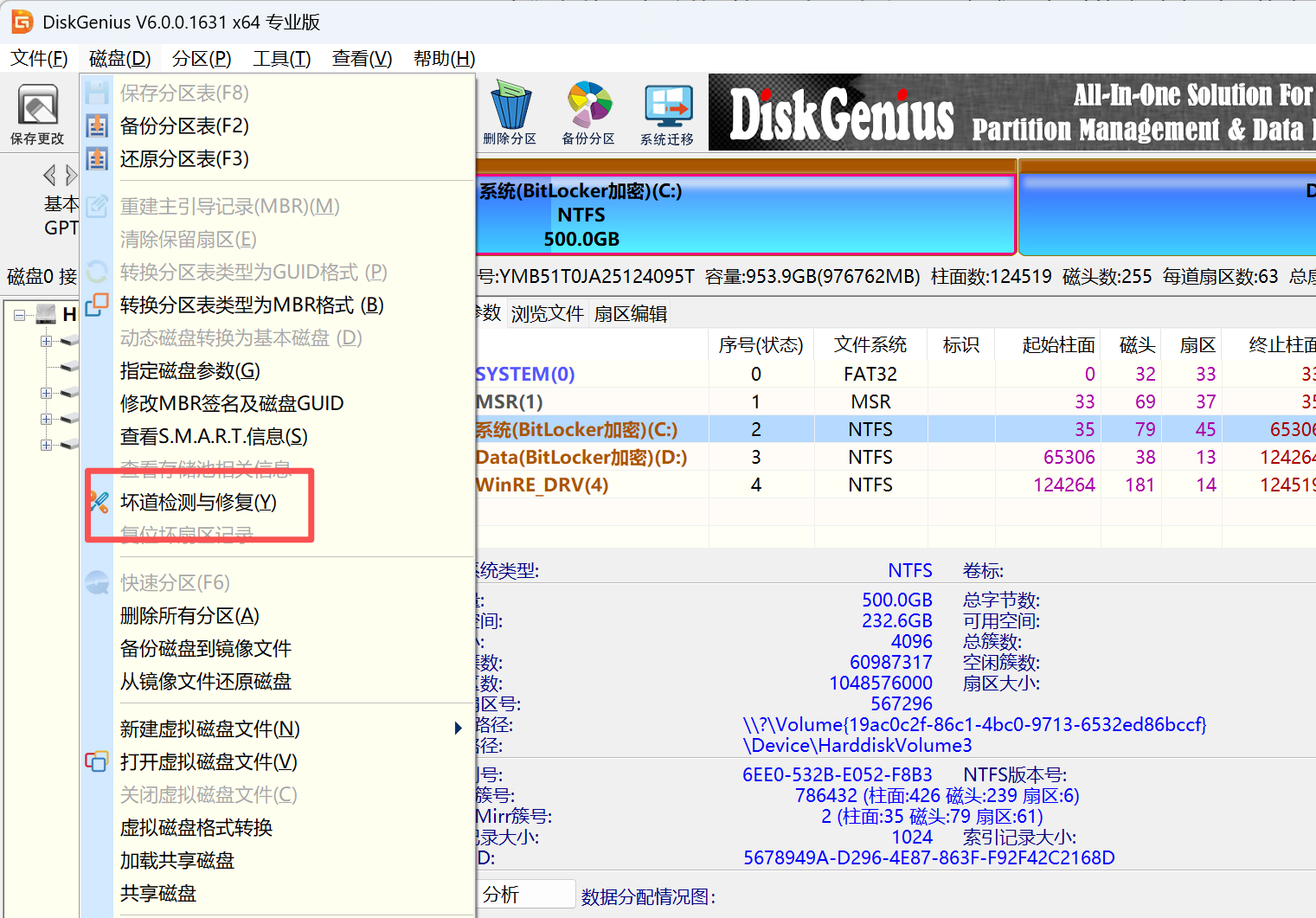Click the Save Changes (保存更改) toolbar icon
Image resolution: width=1316 pixels, height=918 pixels.
pos(37,113)
